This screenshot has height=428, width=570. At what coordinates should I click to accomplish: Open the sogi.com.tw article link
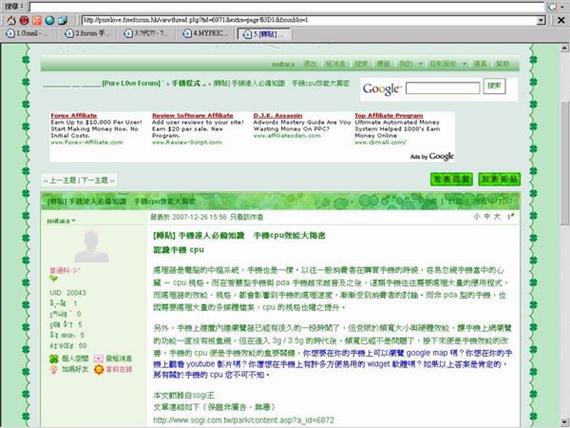[243, 420]
